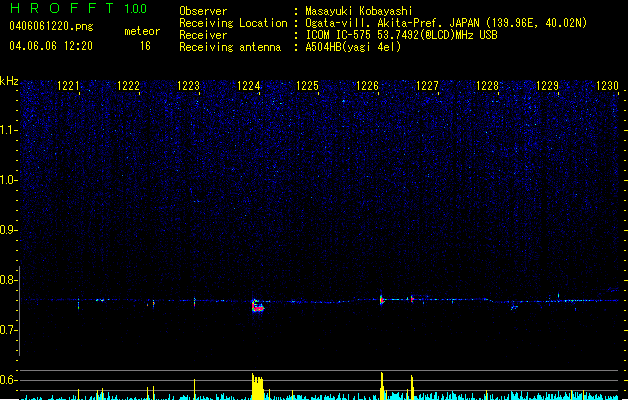
Task: Click the 1226 time marker
Action: point(367,86)
